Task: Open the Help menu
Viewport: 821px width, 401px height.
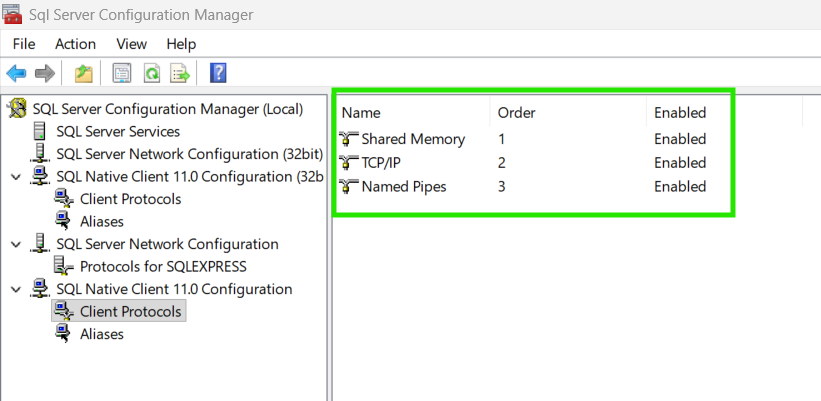Action: pos(181,44)
